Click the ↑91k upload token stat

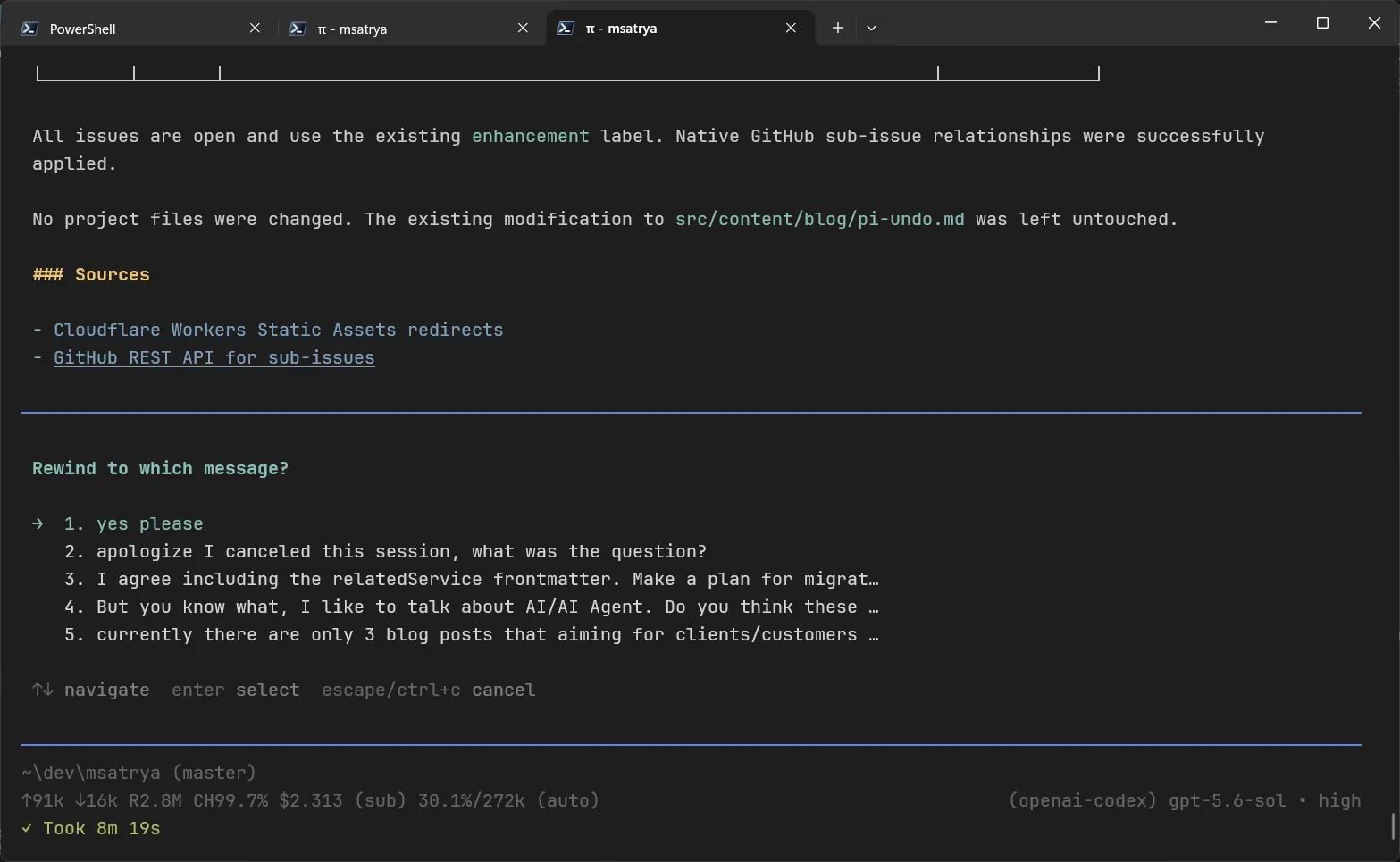pos(43,800)
